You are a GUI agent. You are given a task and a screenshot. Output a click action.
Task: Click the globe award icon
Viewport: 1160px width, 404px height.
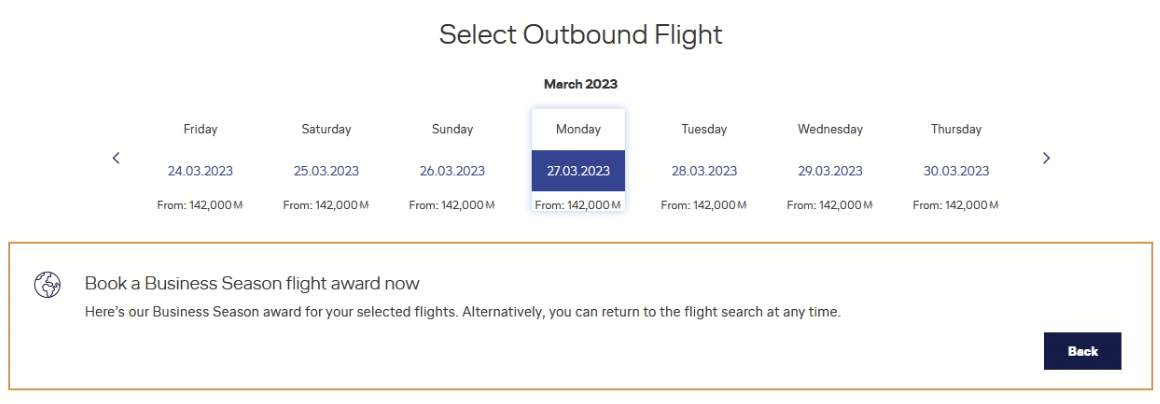click(47, 285)
